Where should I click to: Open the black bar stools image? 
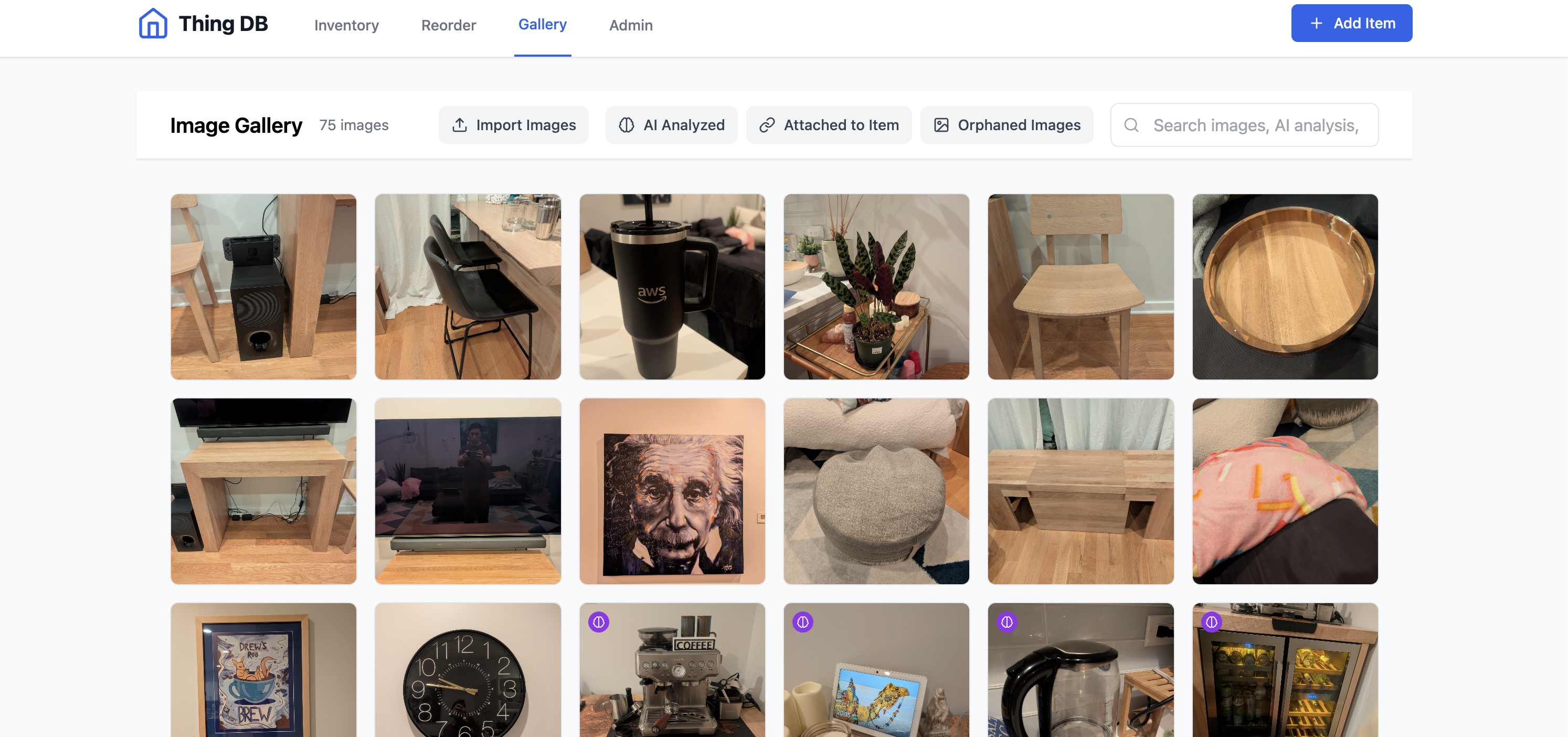click(468, 287)
